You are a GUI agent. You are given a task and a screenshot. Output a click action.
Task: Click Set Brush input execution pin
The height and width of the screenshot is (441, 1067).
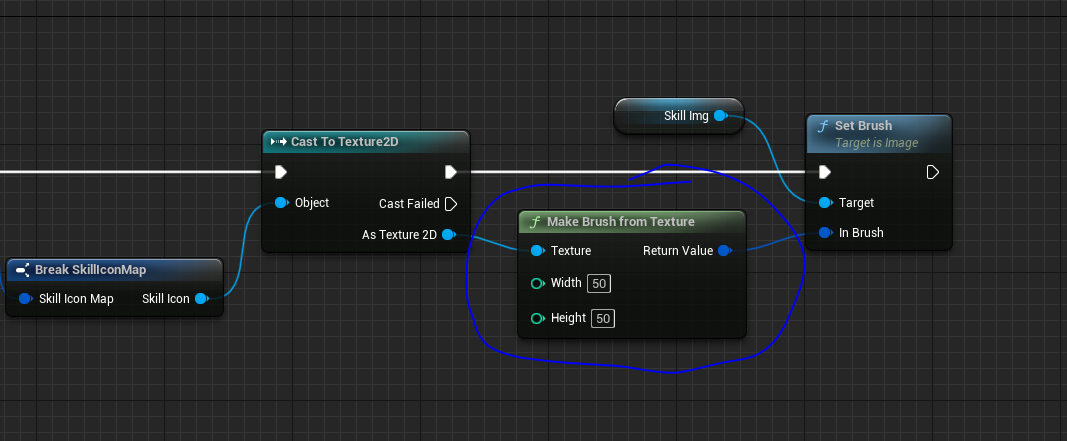coord(824,172)
